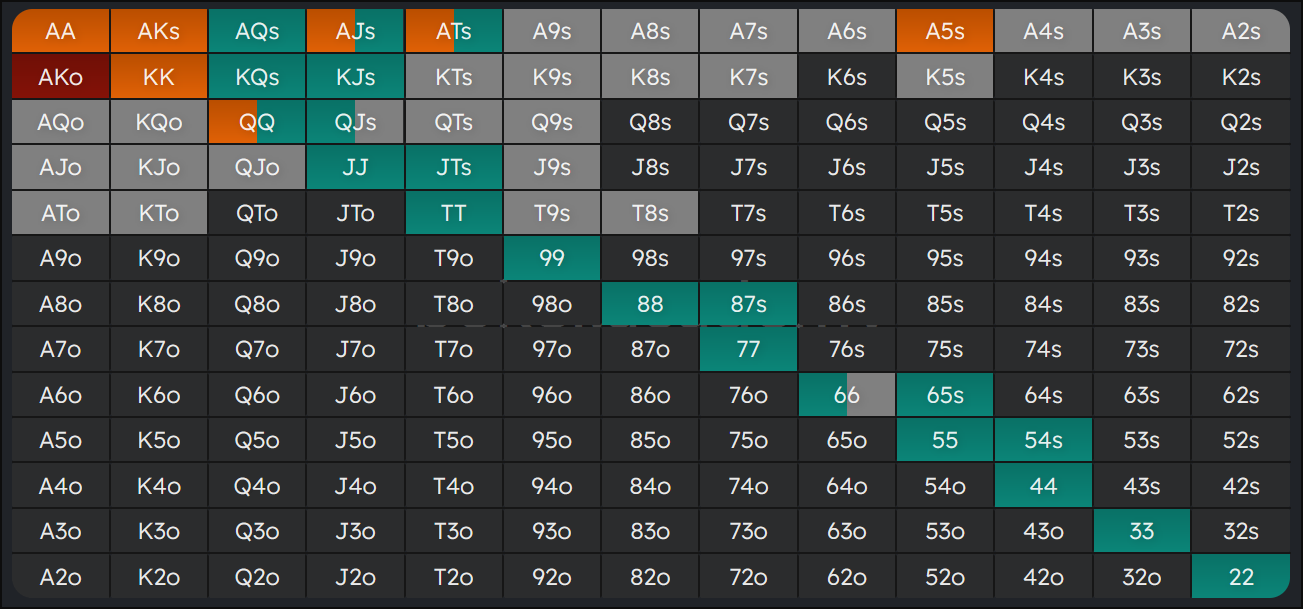Click the 72o hand cell
Screen dimensions: 1303x609
748,577
